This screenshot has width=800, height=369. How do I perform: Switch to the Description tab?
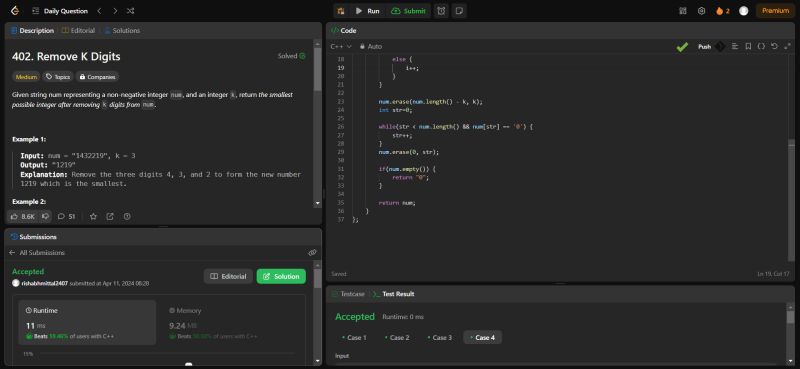click(x=32, y=31)
